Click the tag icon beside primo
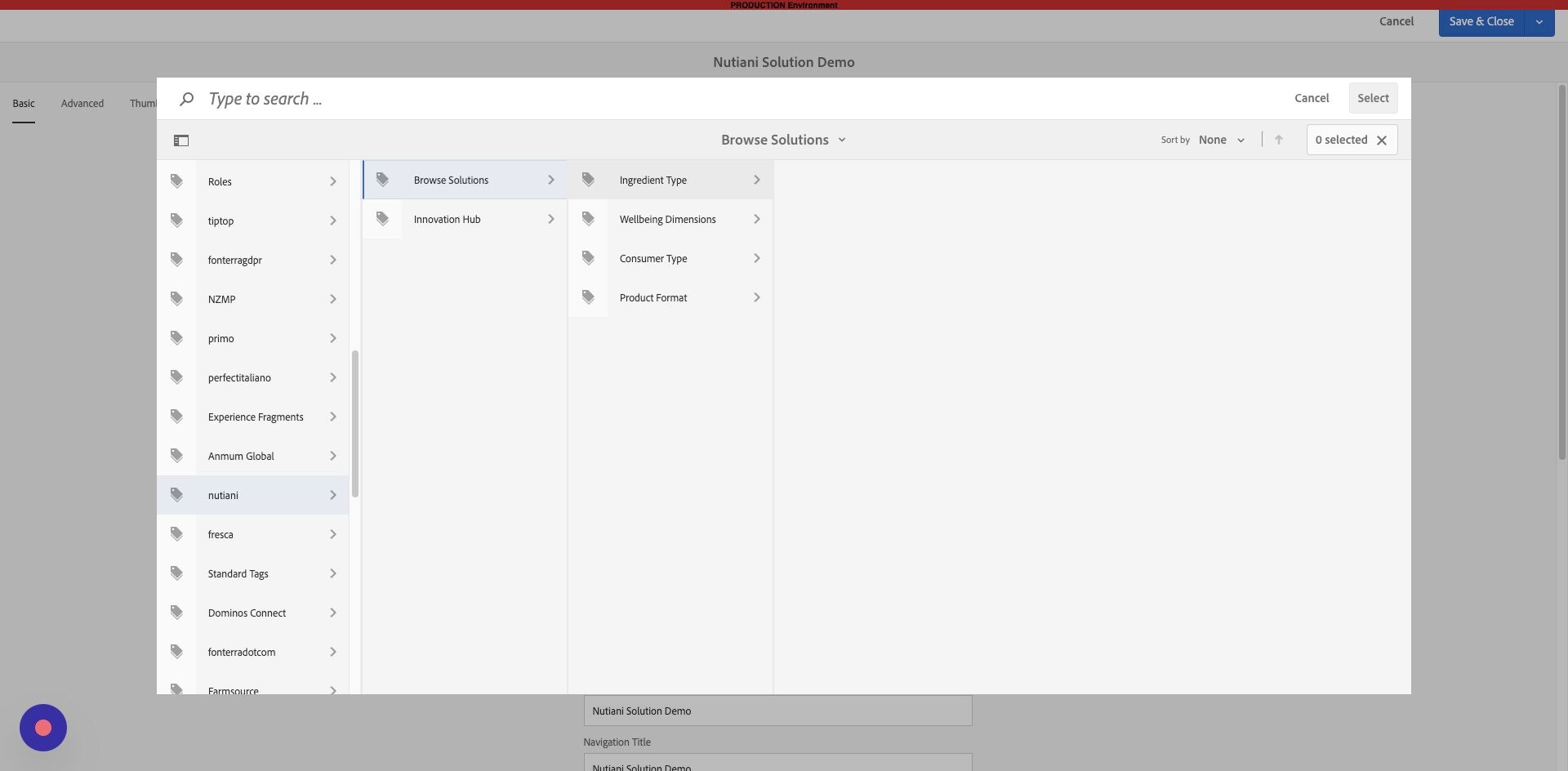The width and height of the screenshot is (1568, 771). [176, 338]
